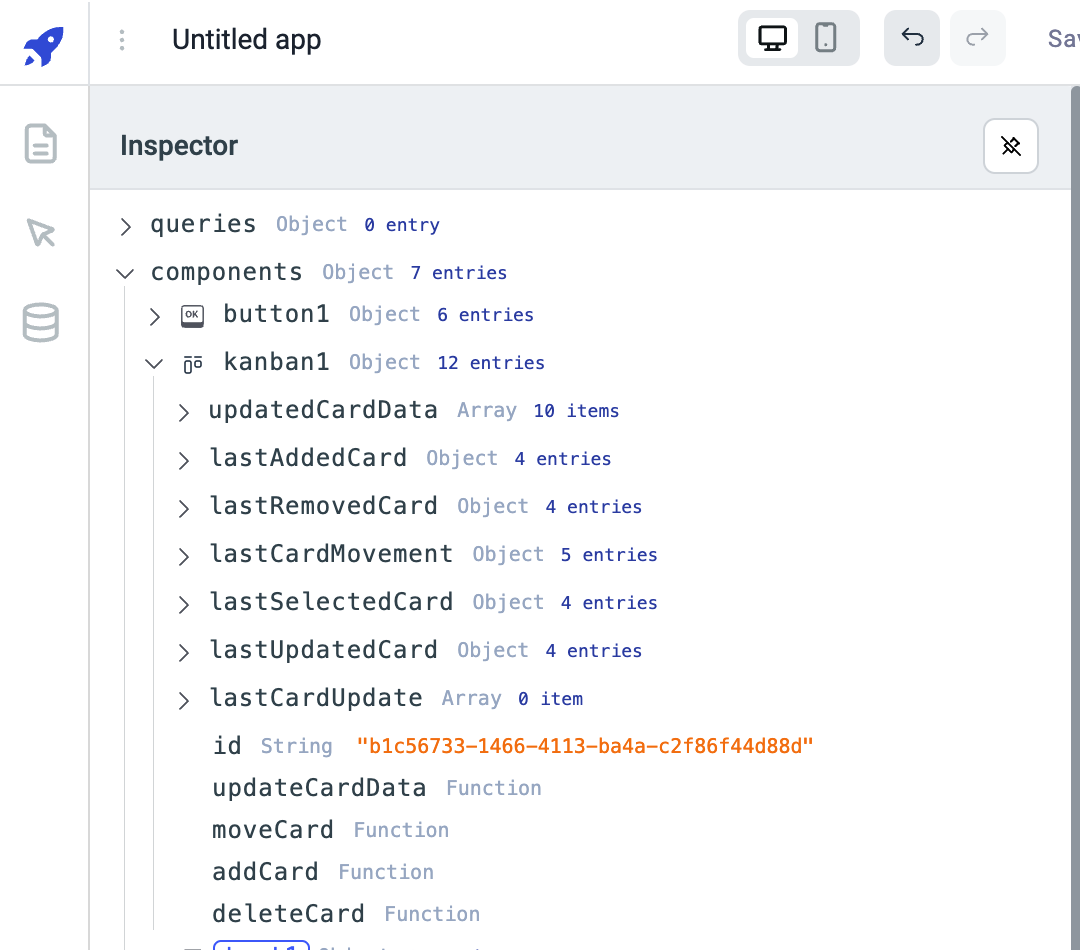This screenshot has height=950, width=1080.
Task: Select the moveCard function entry
Action: 273,830
